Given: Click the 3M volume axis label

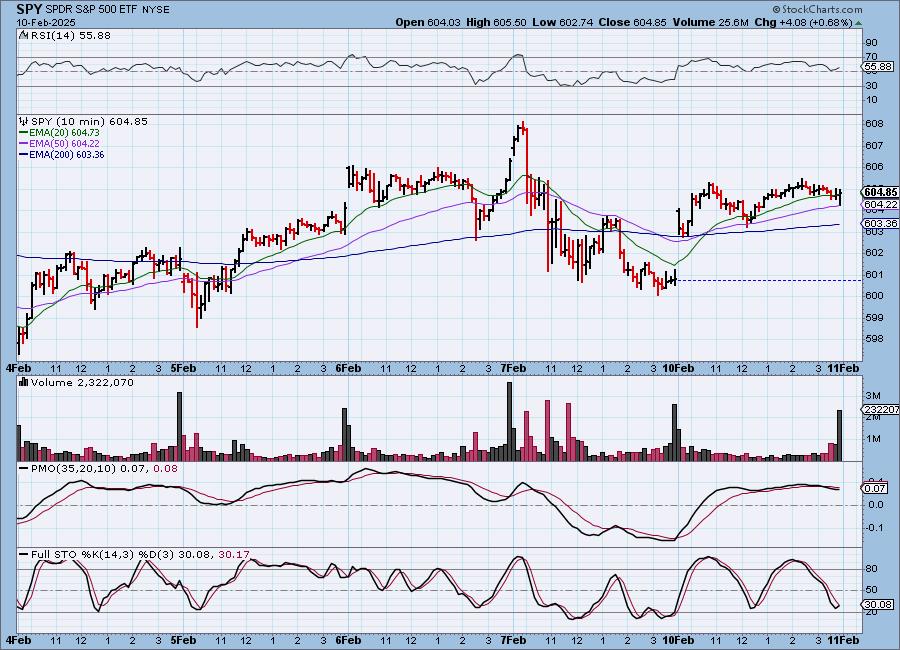Looking at the screenshot, I should [872, 396].
